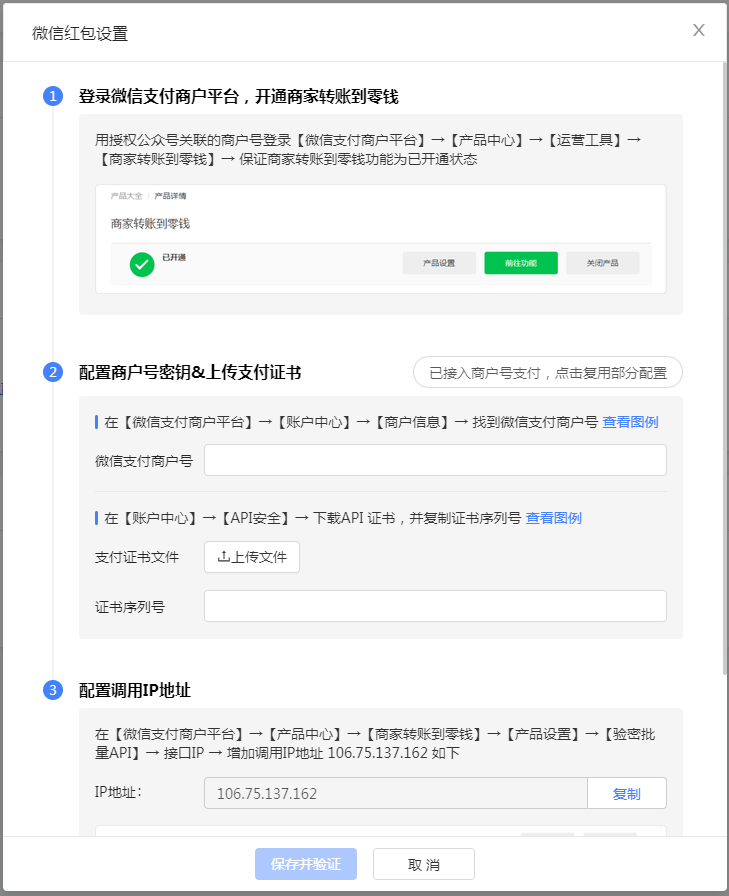Click the 上传文件 button

[251, 557]
